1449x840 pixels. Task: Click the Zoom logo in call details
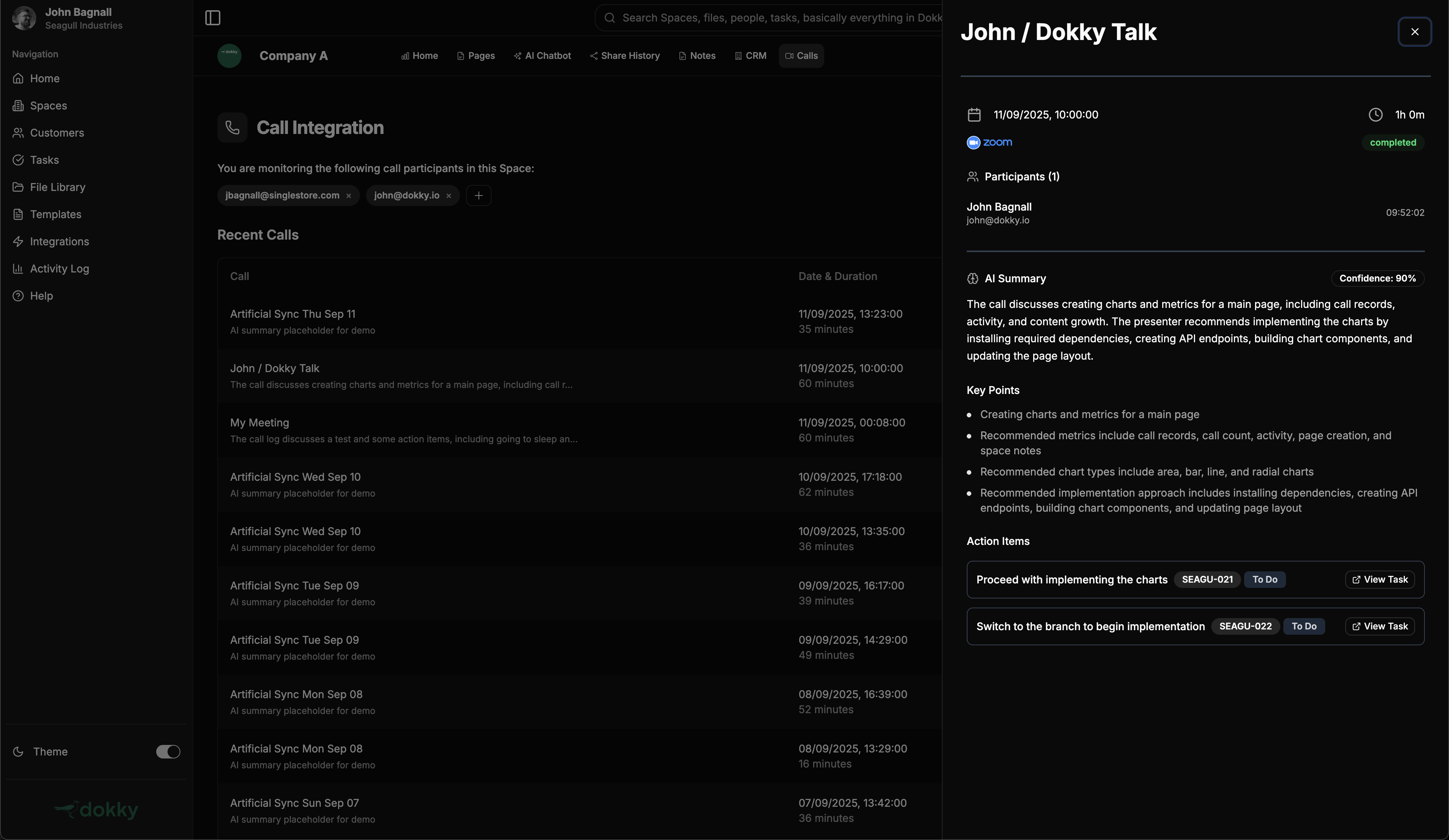click(989, 143)
